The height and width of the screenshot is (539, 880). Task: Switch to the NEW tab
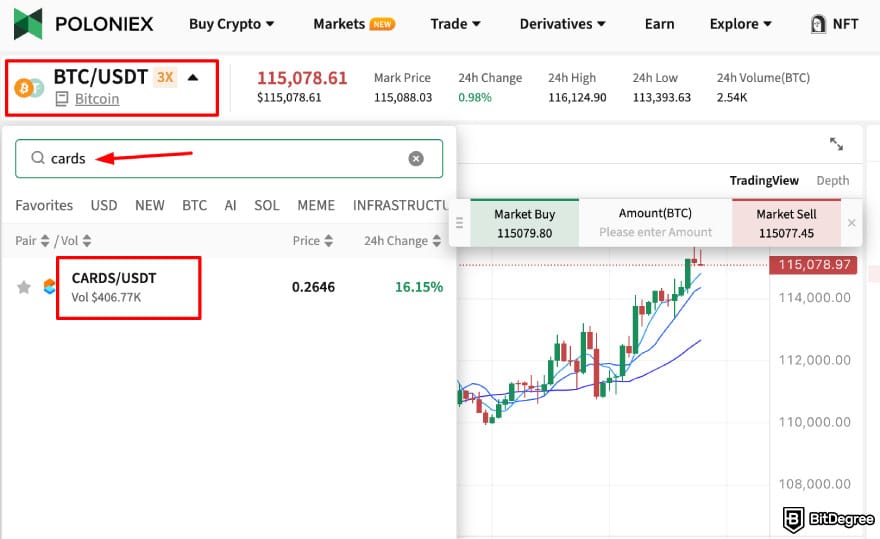point(150,205)
